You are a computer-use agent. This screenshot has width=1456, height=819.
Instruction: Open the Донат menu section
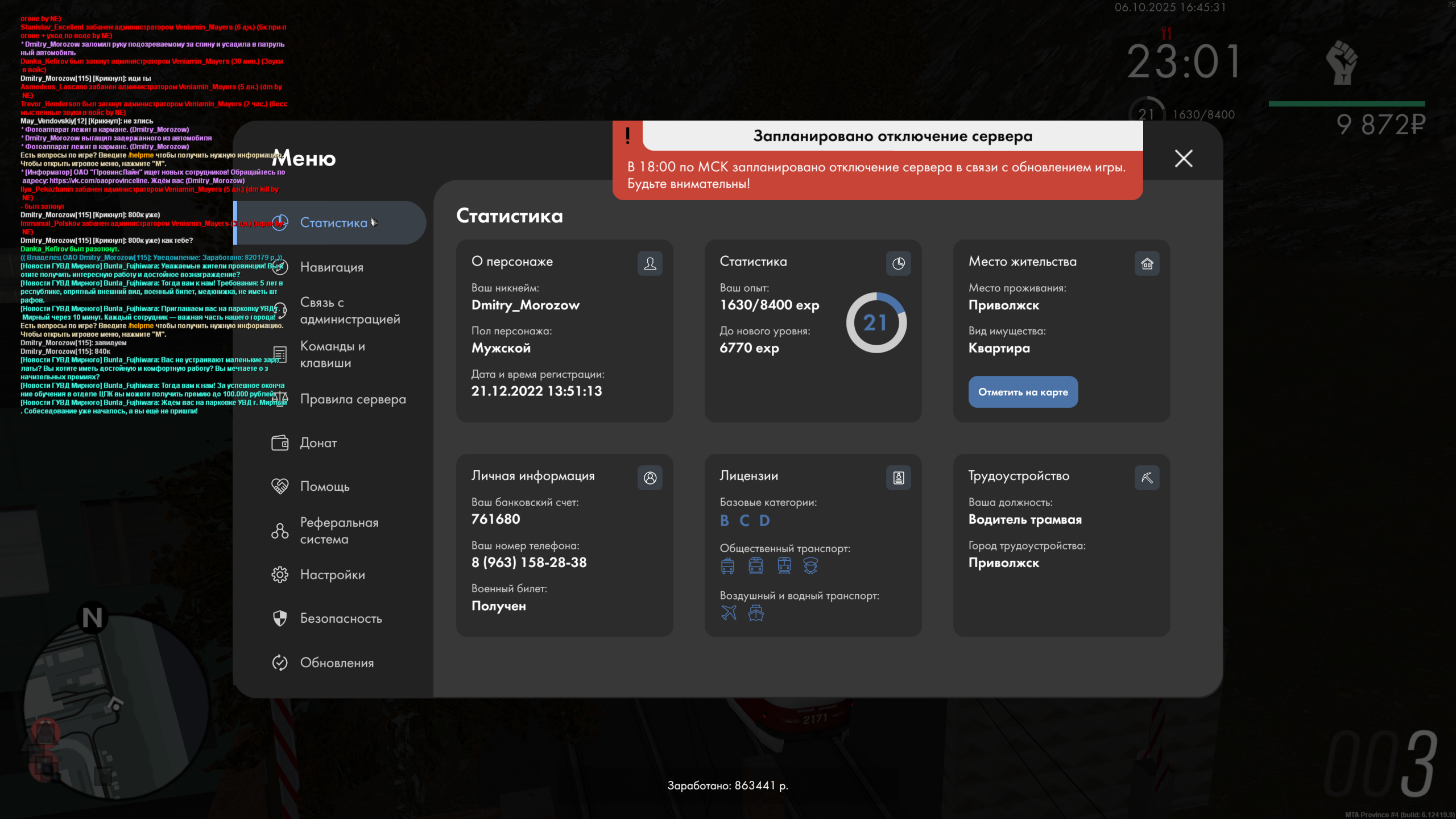point(318,442)
